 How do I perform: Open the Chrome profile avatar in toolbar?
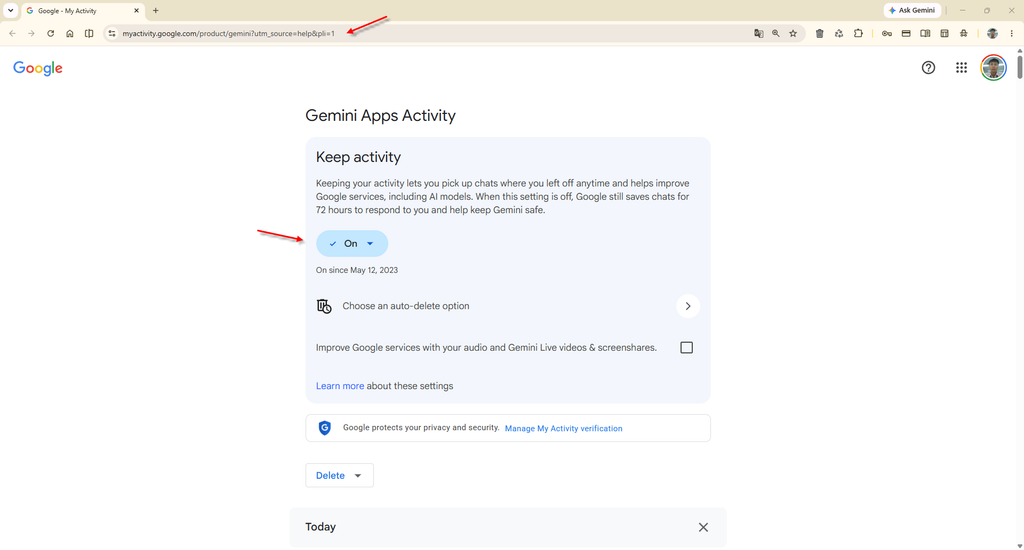993,33
